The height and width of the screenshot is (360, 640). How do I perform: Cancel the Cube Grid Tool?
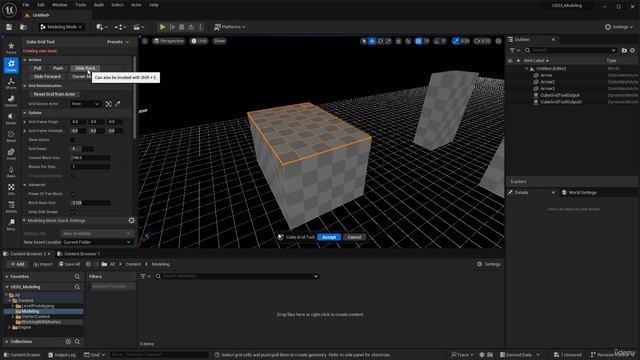click(x=354, y=237)
